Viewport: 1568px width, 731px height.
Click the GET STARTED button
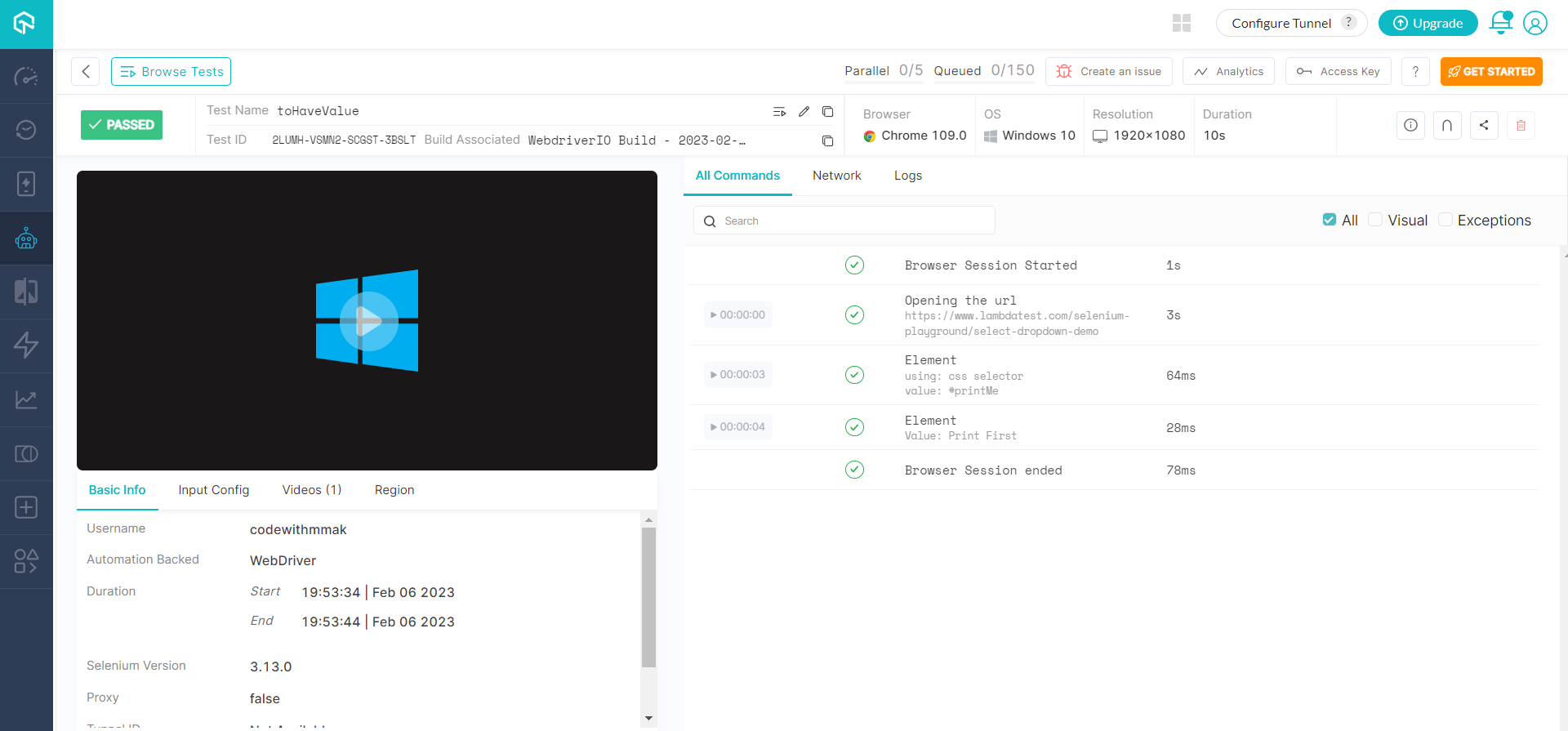point(1491,72)
